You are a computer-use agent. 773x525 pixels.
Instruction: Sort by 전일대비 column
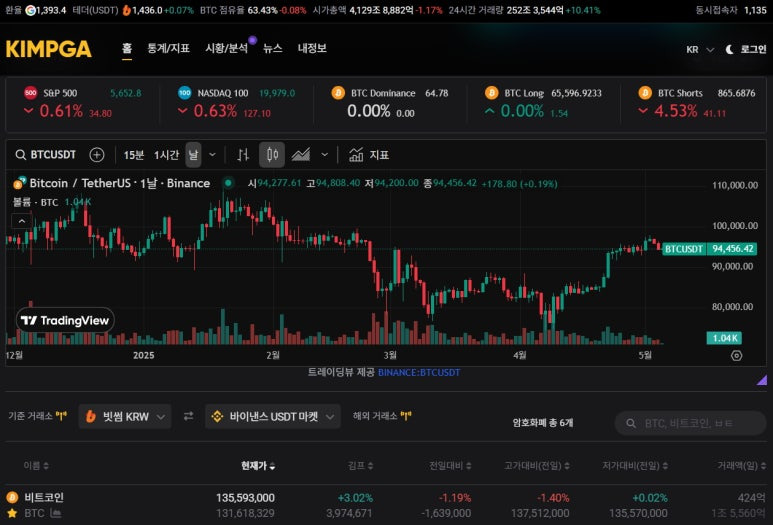point(450,465)
